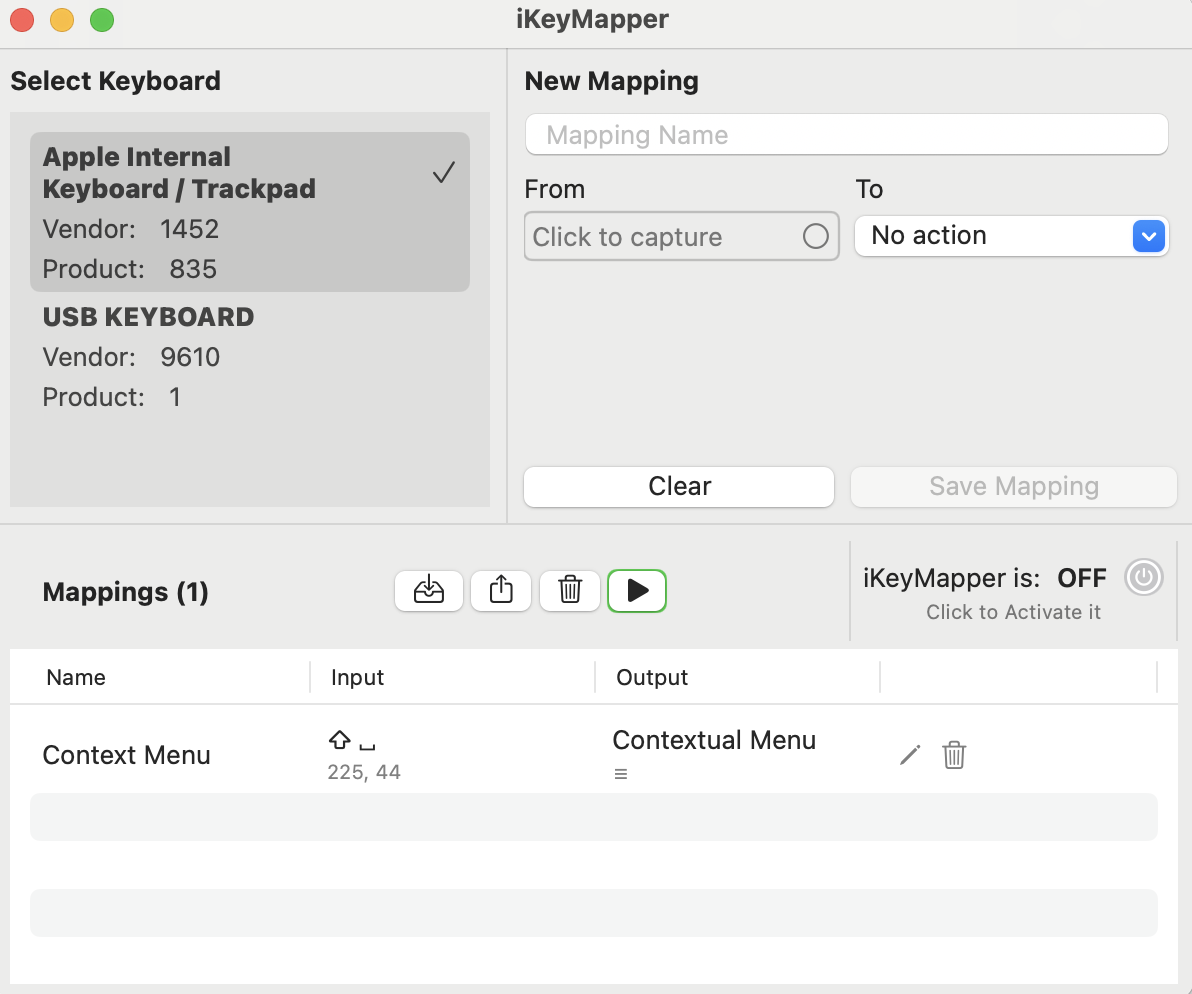
Task: Click the Click to capture input field
Action: pos(660,236)
